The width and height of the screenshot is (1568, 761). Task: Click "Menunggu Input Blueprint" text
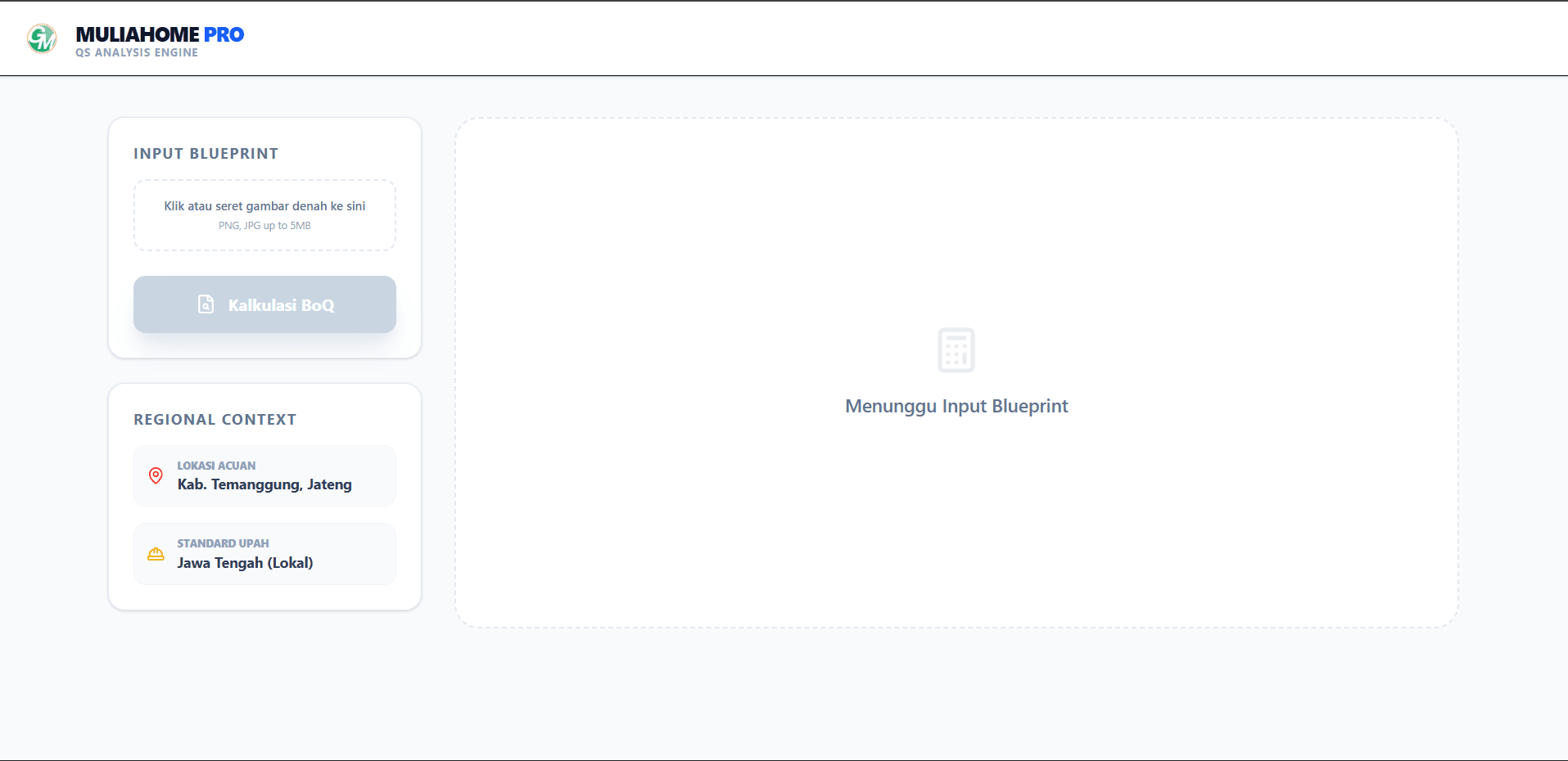(956, 406)
